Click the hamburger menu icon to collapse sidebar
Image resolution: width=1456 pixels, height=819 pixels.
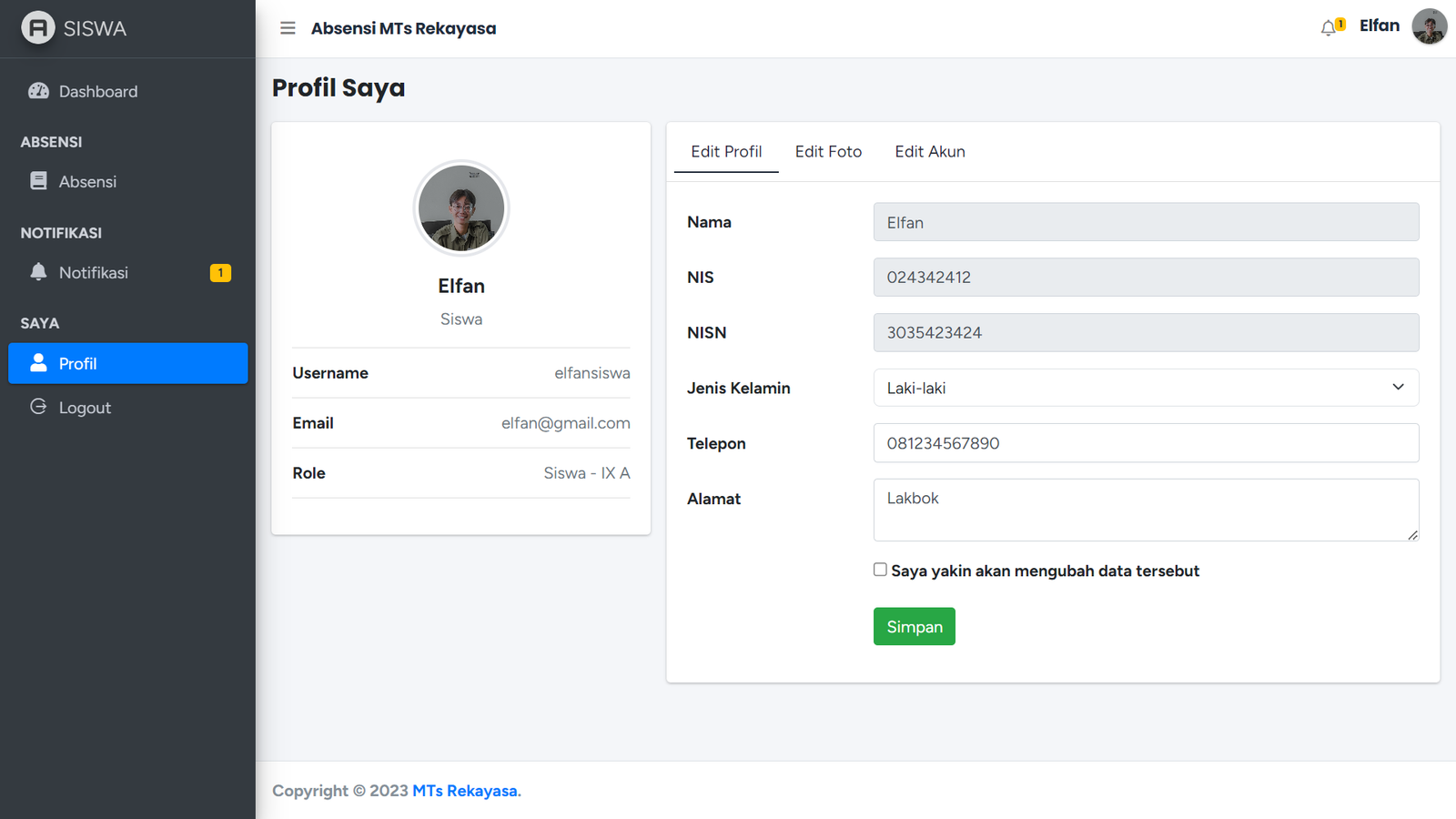288,28
